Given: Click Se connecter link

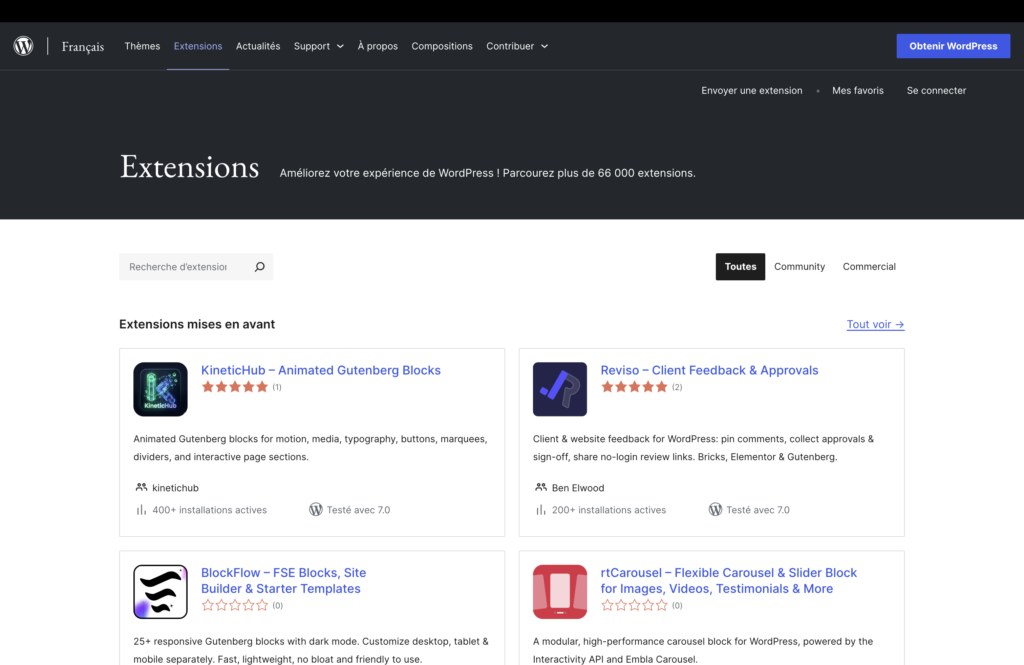Looking at the screenshot, I should [x=936, y=91].
